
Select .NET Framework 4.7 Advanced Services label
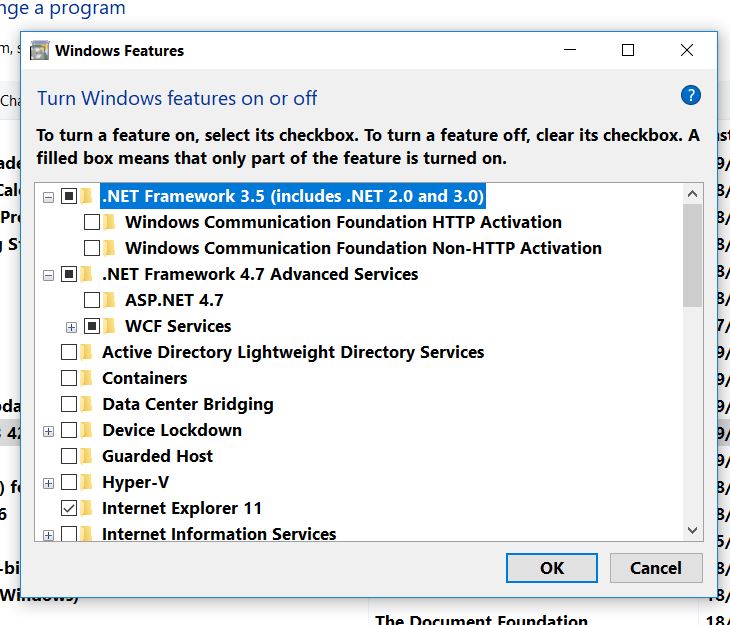tap(260, 274)
